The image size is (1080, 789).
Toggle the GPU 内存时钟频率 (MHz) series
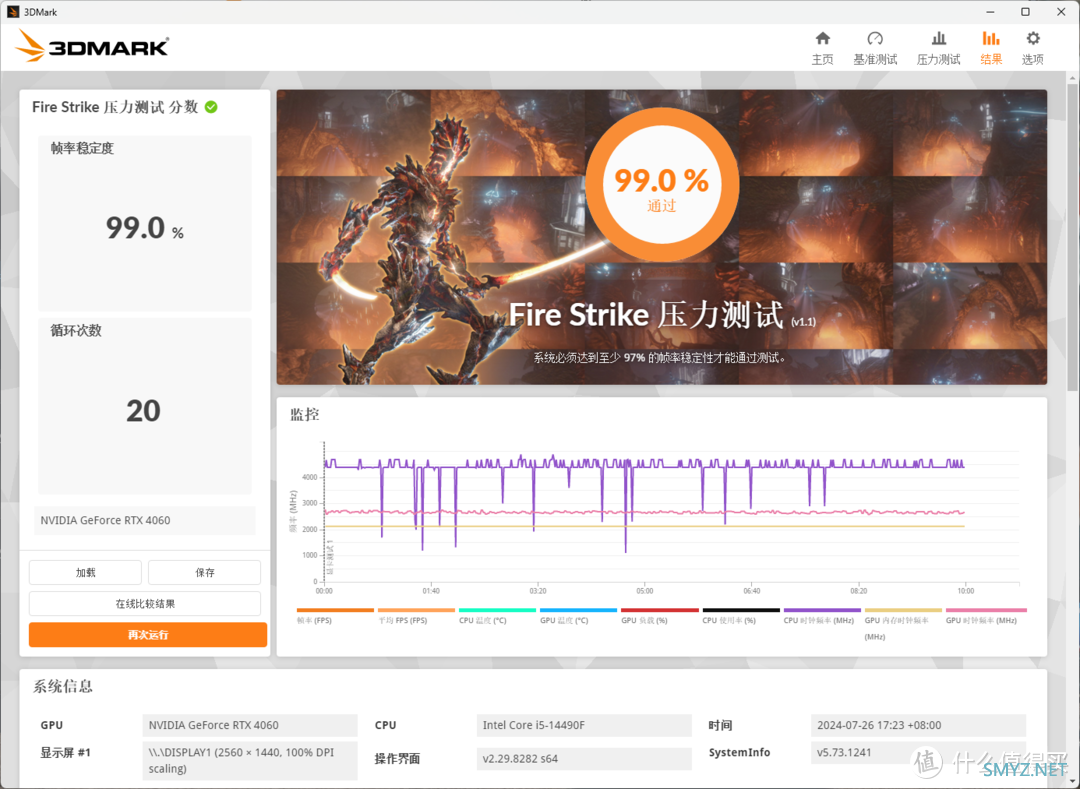point(903,624)
